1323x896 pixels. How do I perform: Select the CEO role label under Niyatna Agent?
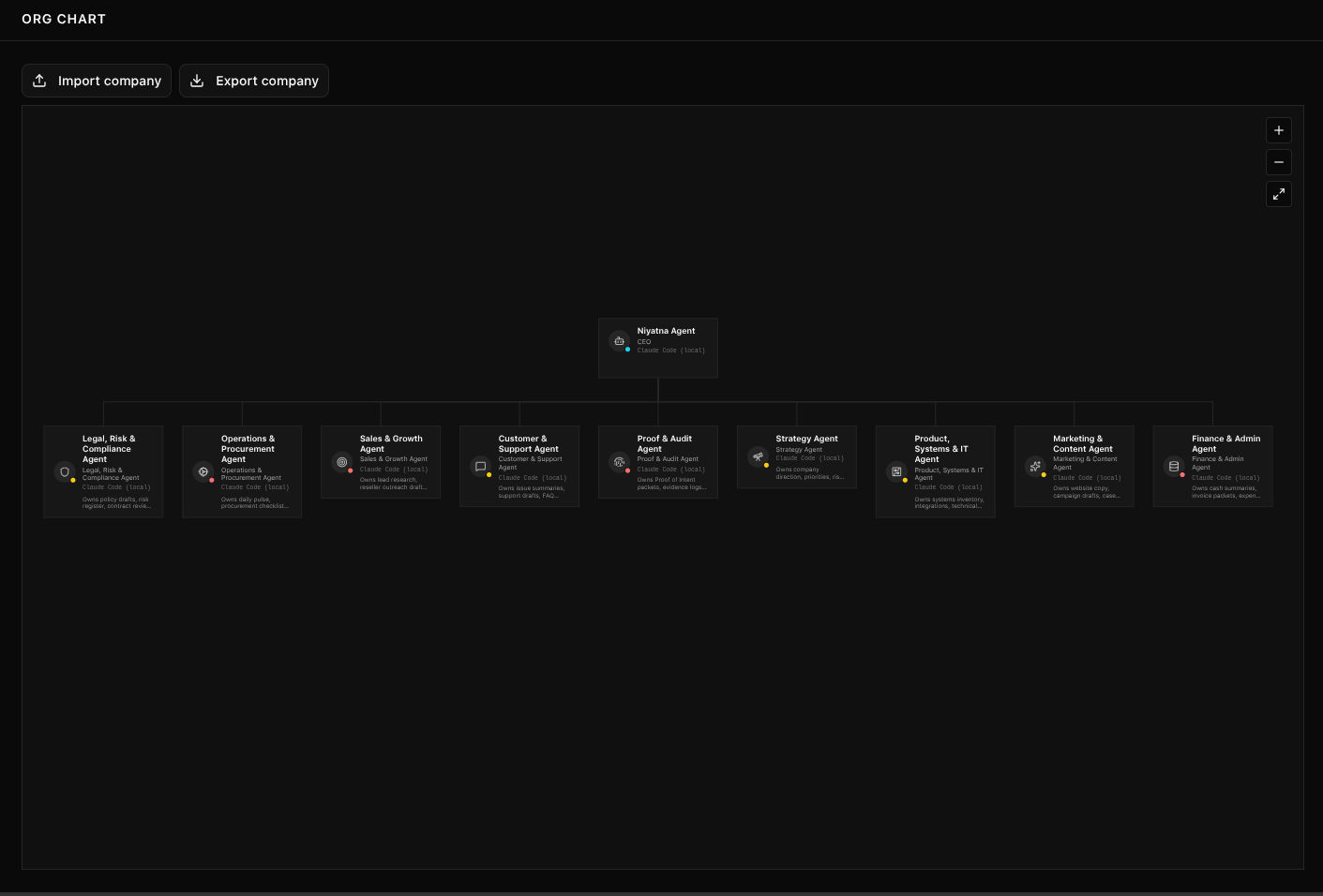click(x=644, y=342)
